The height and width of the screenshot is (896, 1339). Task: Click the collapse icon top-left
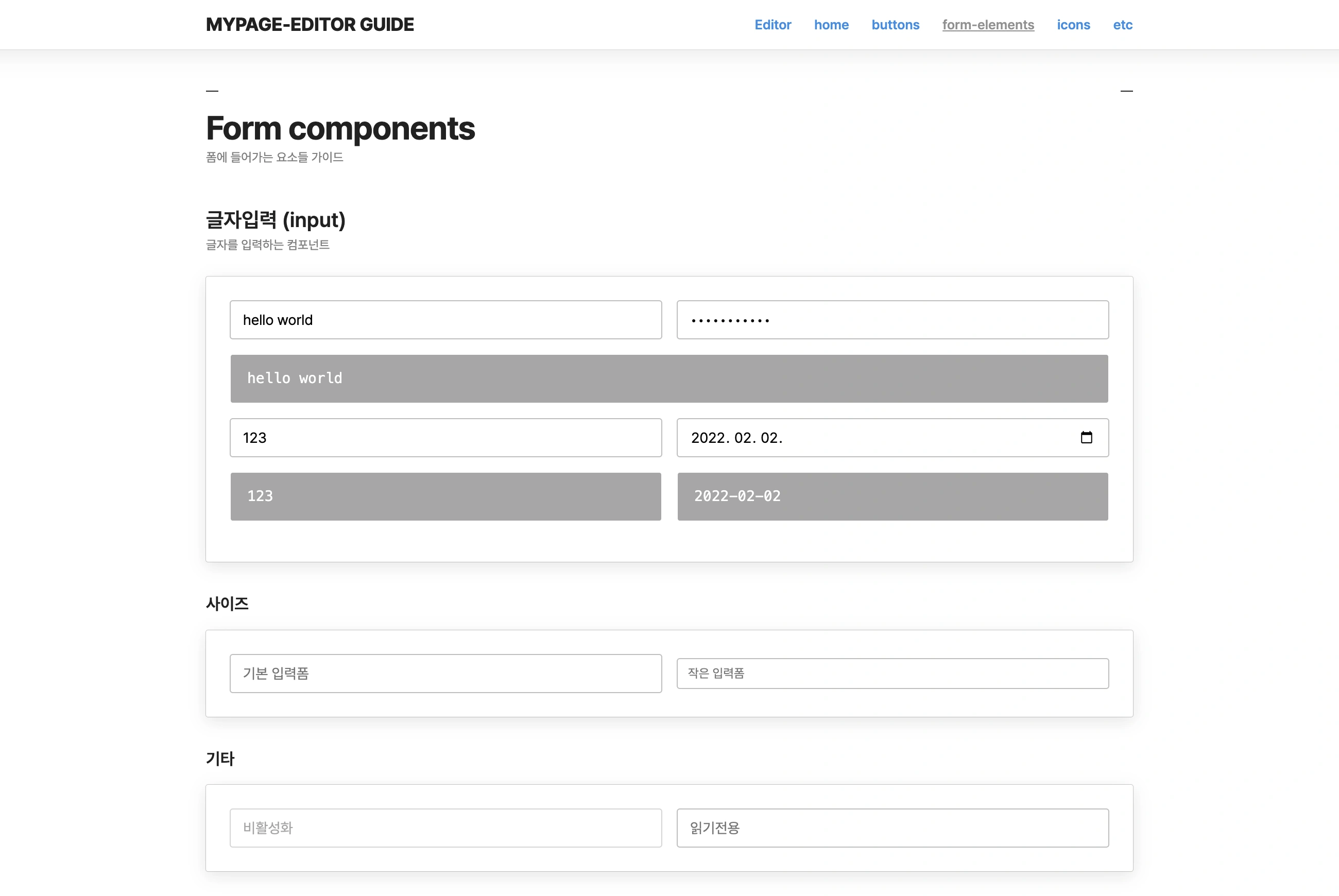tap(213, 91)
